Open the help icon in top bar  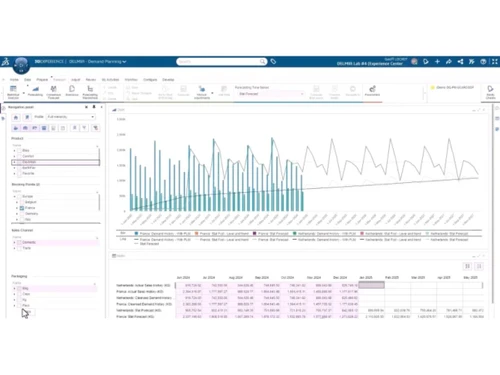click(483, 61)
